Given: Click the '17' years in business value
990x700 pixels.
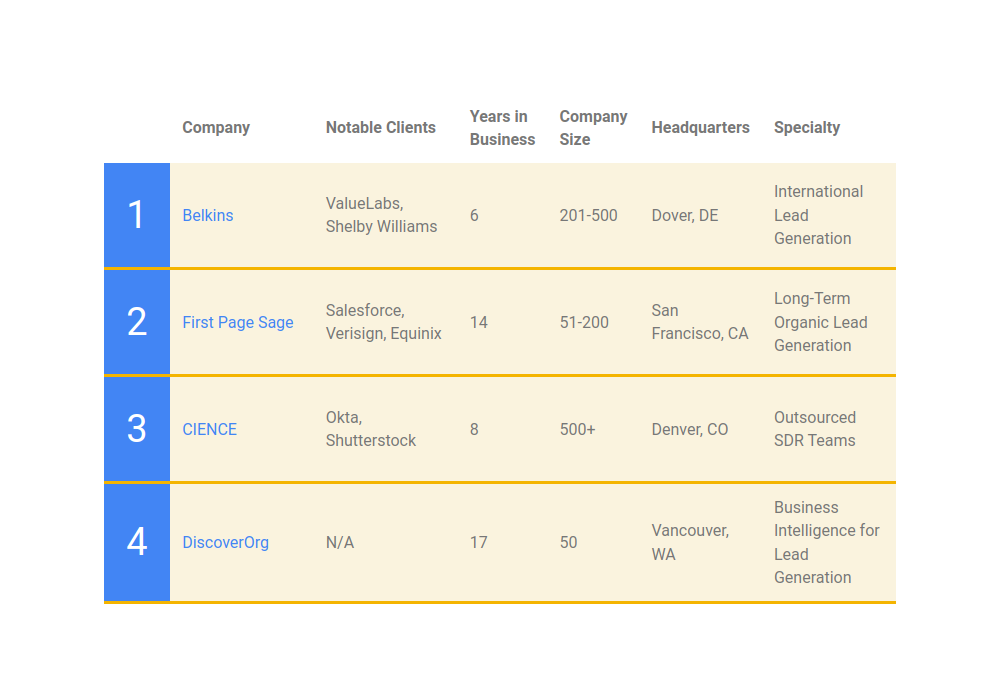Looking at the screenshot, I should coord(479,542).
